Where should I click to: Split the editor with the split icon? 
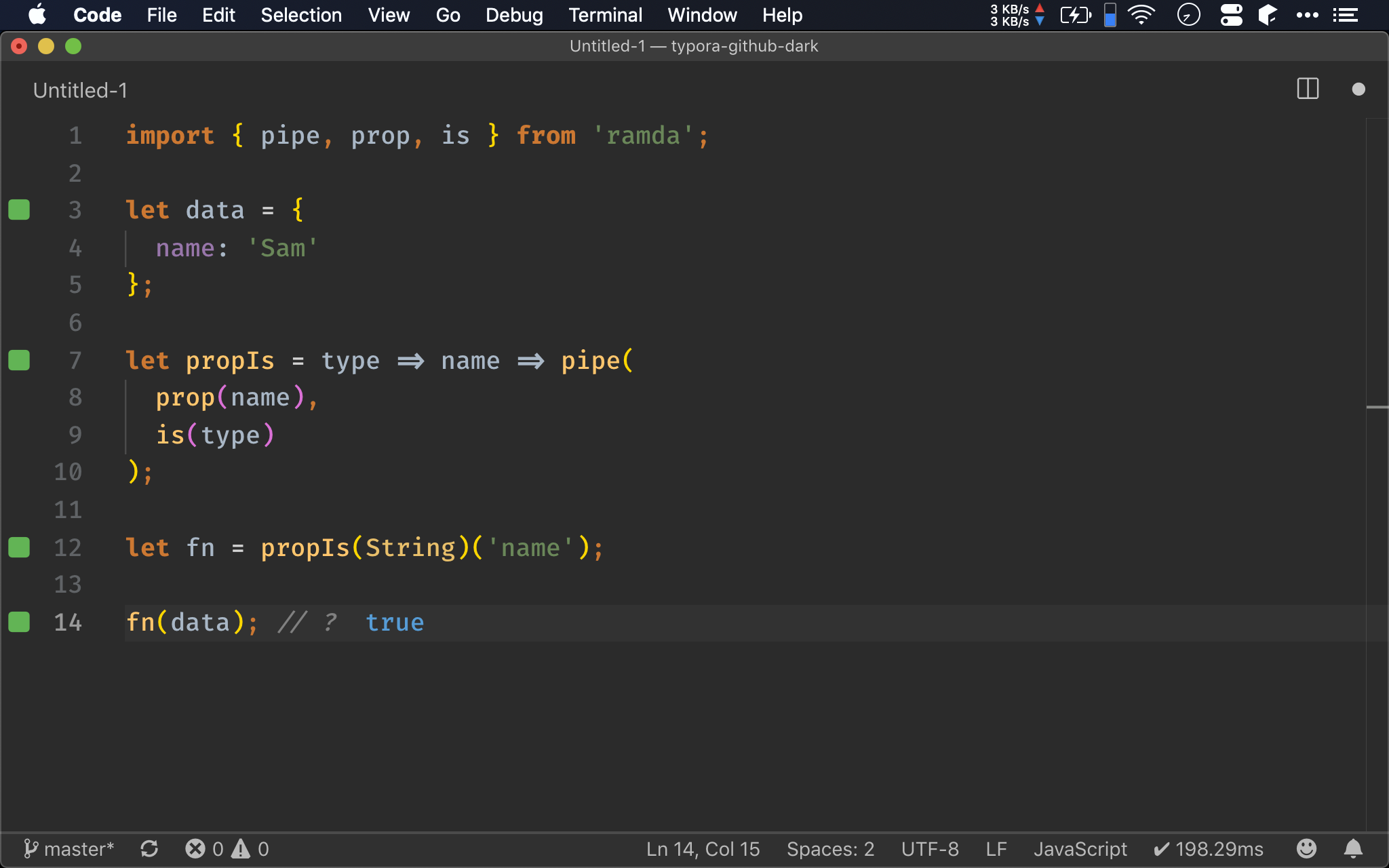tap(1308, 89)
